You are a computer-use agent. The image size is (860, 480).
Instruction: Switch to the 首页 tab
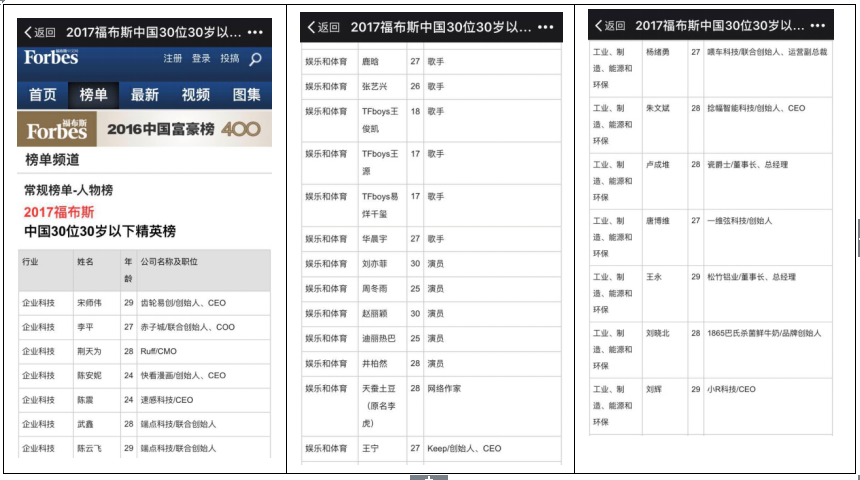(x=42, y=95)
